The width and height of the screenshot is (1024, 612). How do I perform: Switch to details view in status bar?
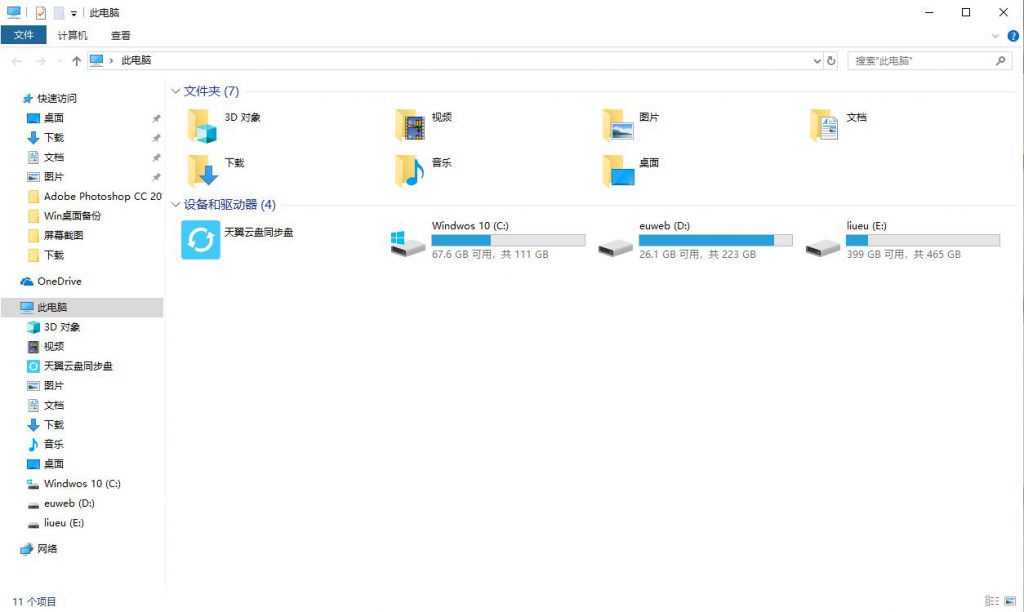(991, 601)
